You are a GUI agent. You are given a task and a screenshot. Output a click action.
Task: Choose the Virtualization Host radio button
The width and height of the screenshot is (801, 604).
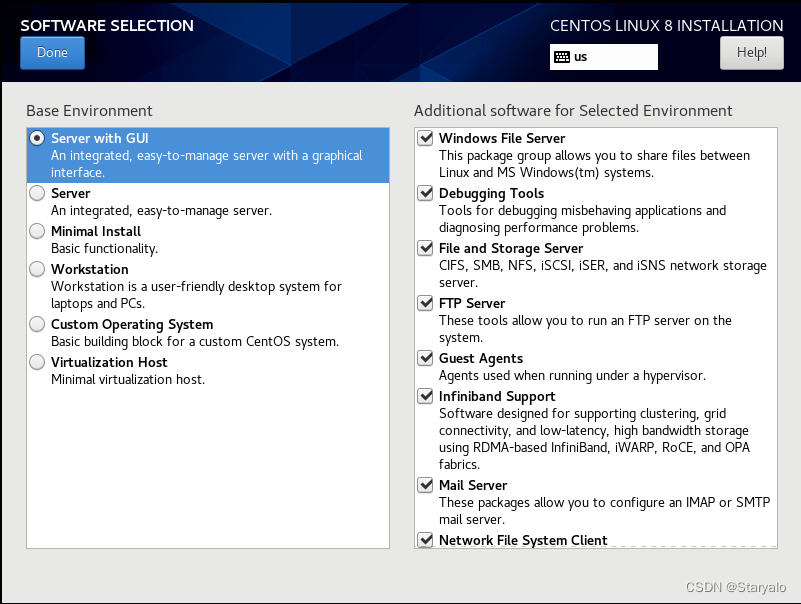click(37, 362)
